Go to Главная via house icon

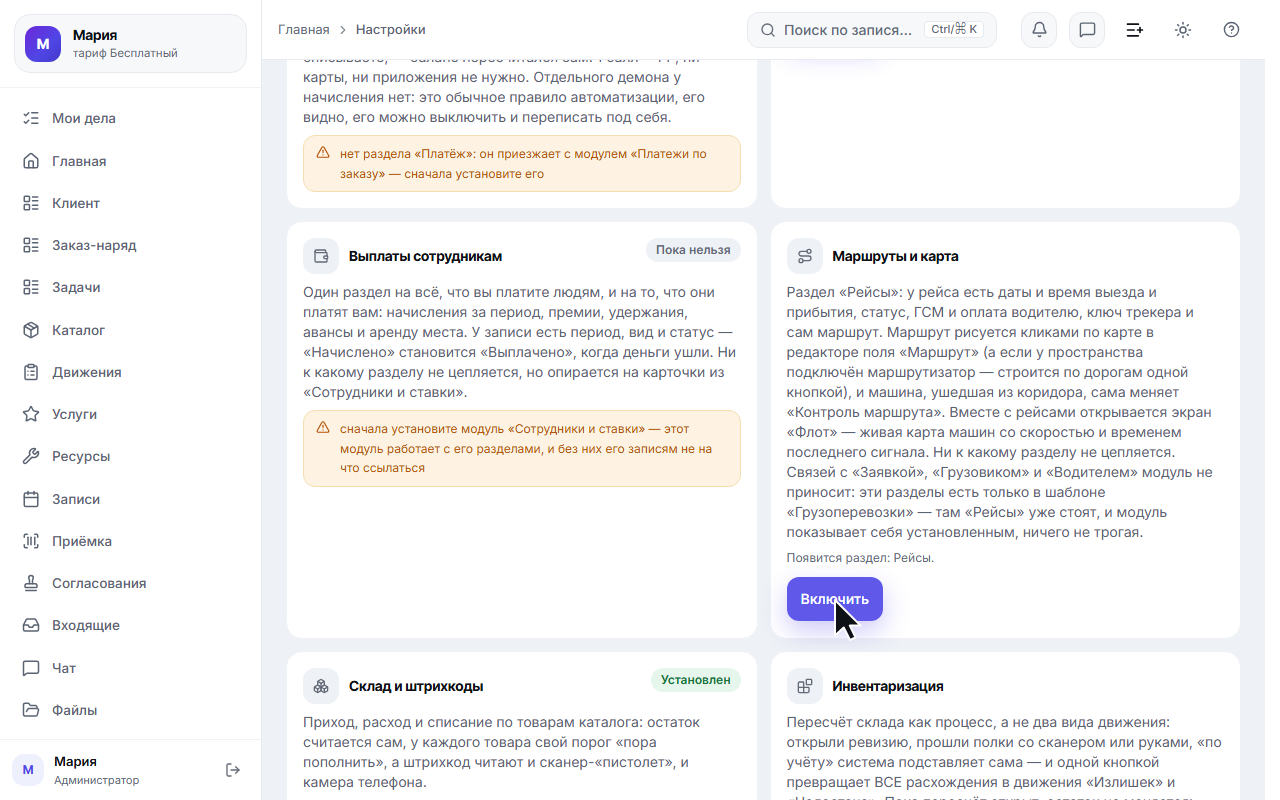[31, 161]
